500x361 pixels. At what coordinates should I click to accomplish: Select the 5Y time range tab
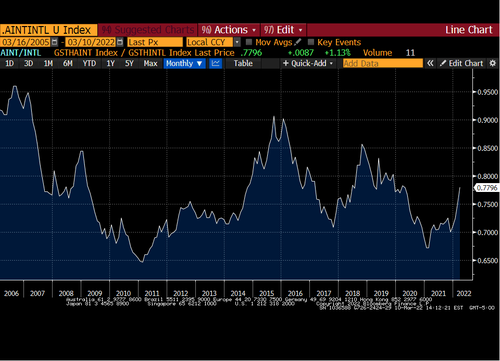click(x=129, y=63)
